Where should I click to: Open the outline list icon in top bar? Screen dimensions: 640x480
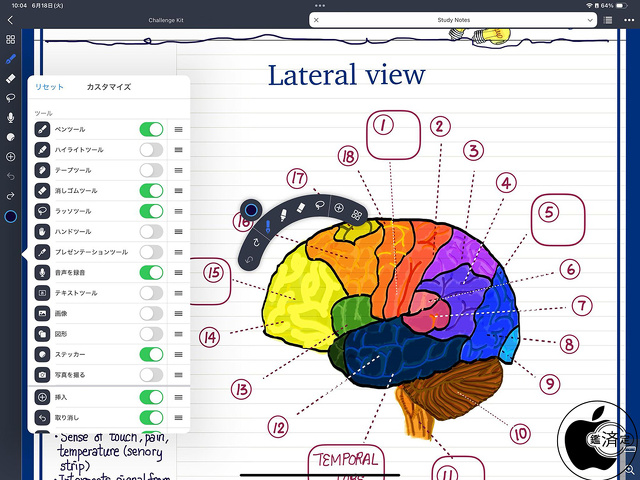(609, 20)
